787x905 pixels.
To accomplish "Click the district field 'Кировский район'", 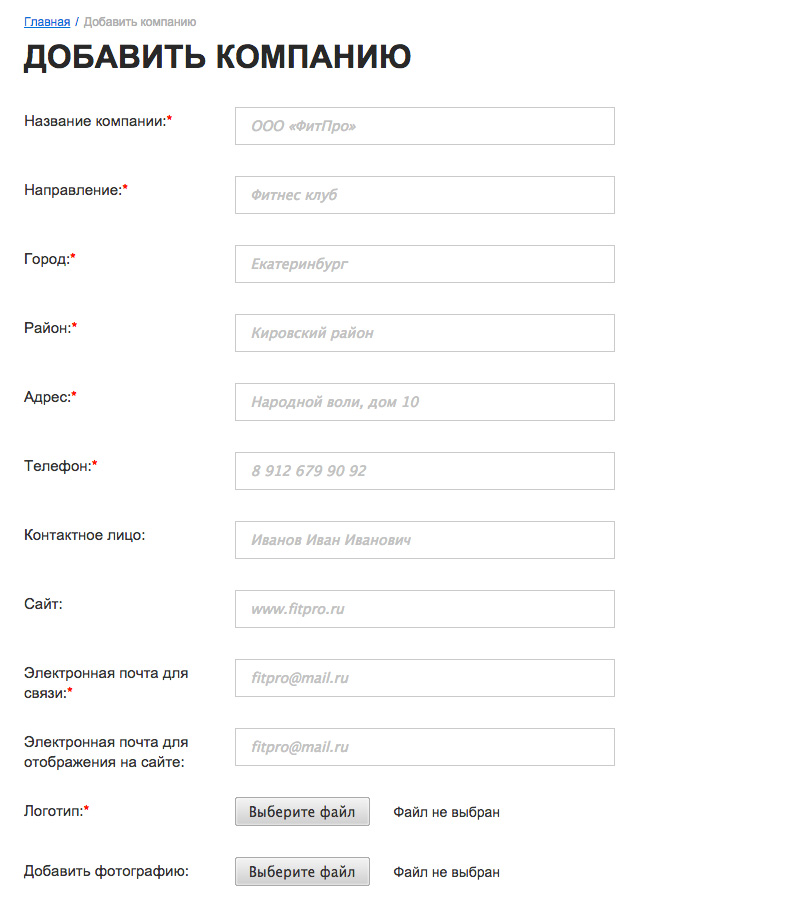I will 424,333.
